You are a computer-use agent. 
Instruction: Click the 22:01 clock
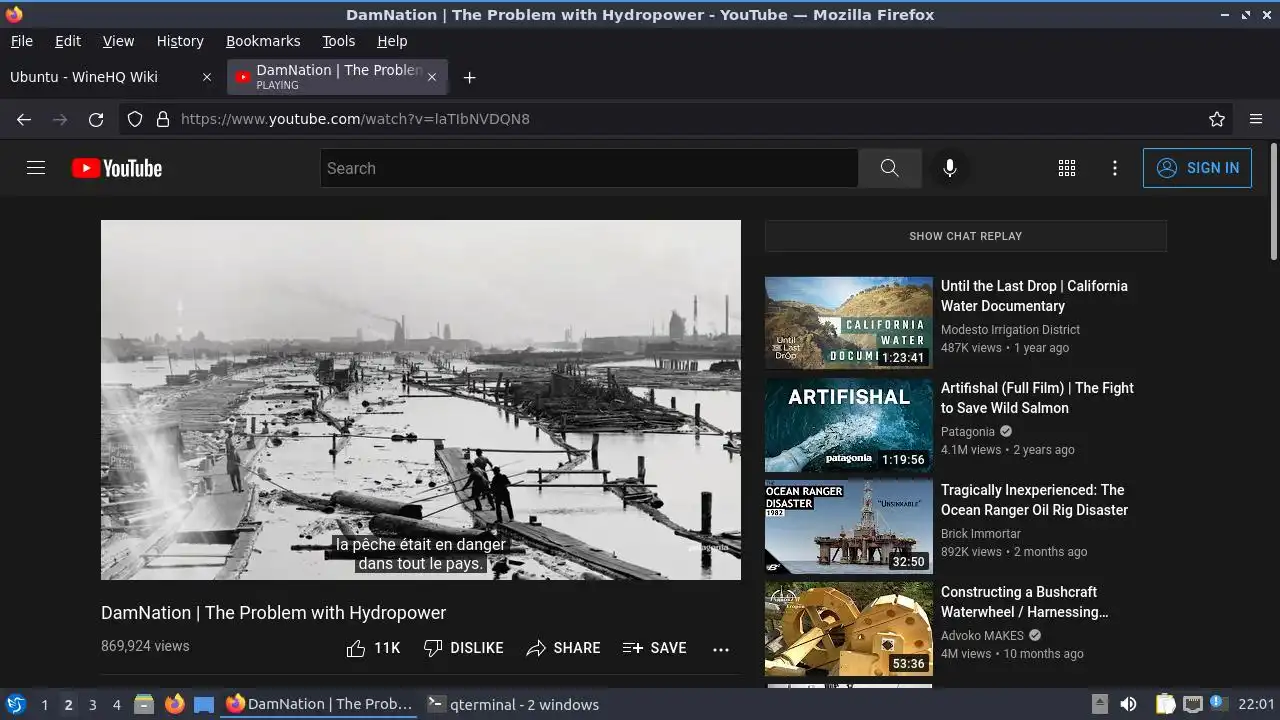coord(1256,704)
